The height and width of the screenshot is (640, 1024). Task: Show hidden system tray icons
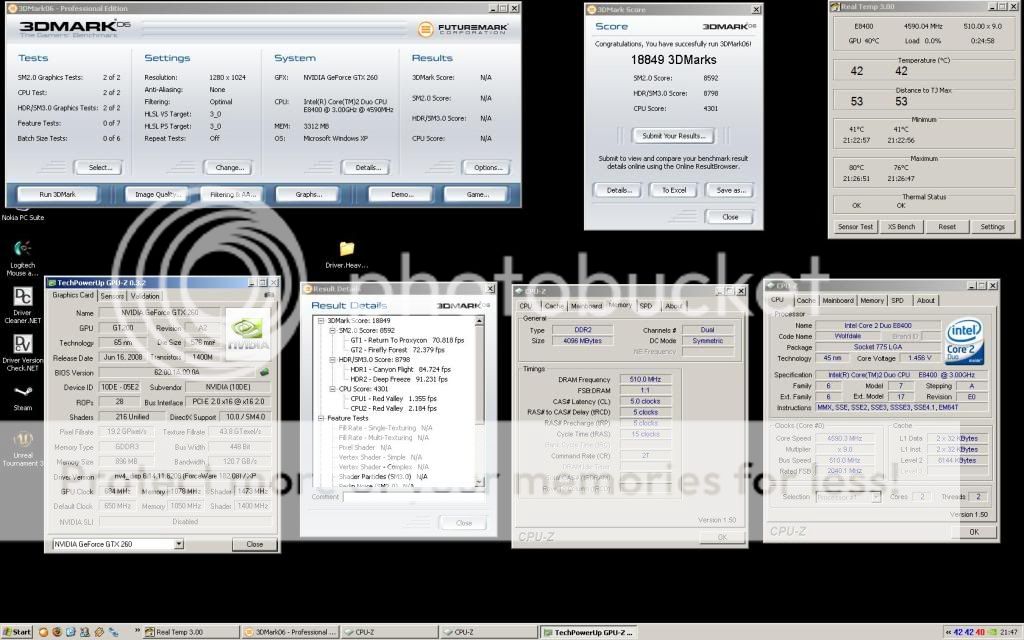click(x=948, y=632)
